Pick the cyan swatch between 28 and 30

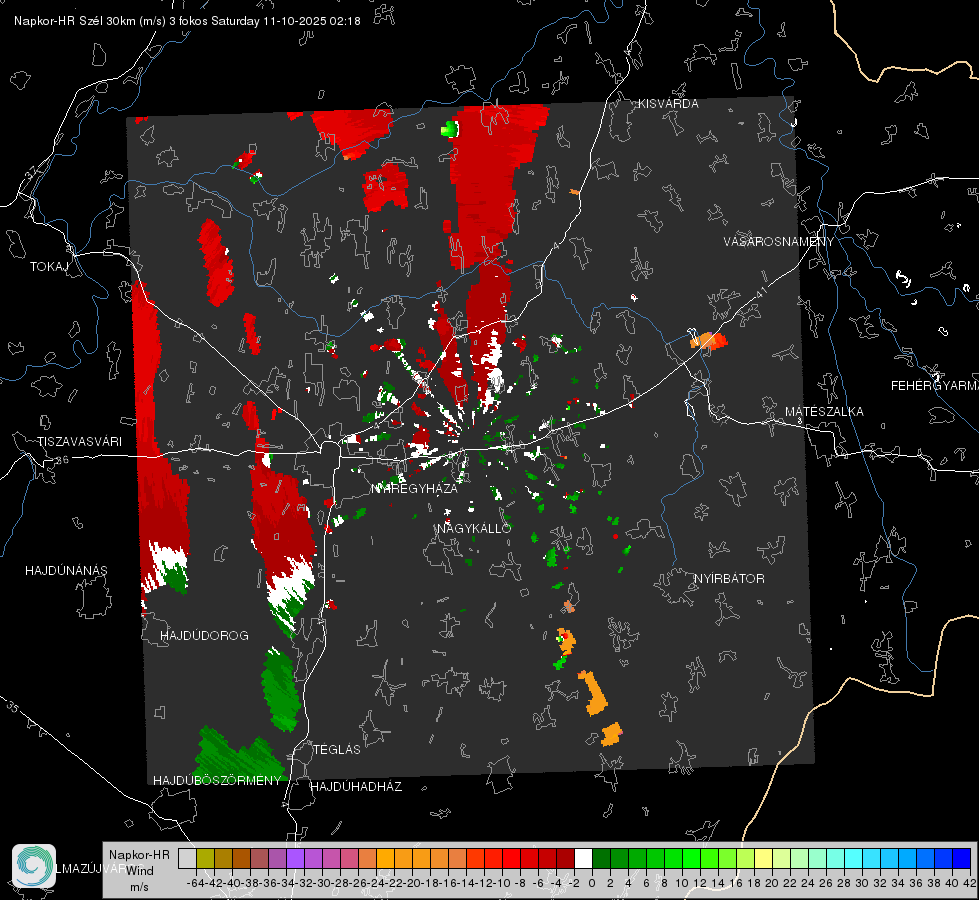point(854,858)
